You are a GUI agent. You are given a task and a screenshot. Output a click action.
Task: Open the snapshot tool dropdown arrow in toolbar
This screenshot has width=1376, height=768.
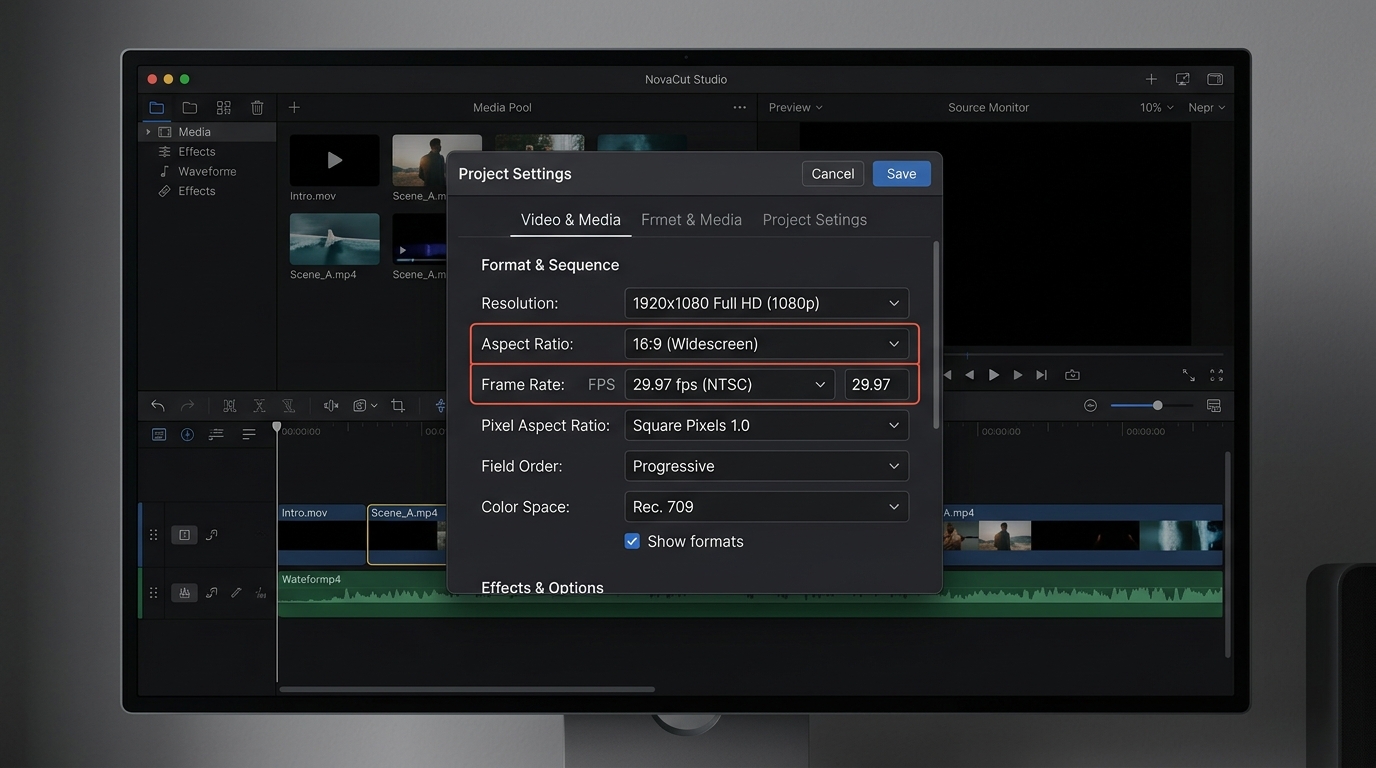click(374, 405)
